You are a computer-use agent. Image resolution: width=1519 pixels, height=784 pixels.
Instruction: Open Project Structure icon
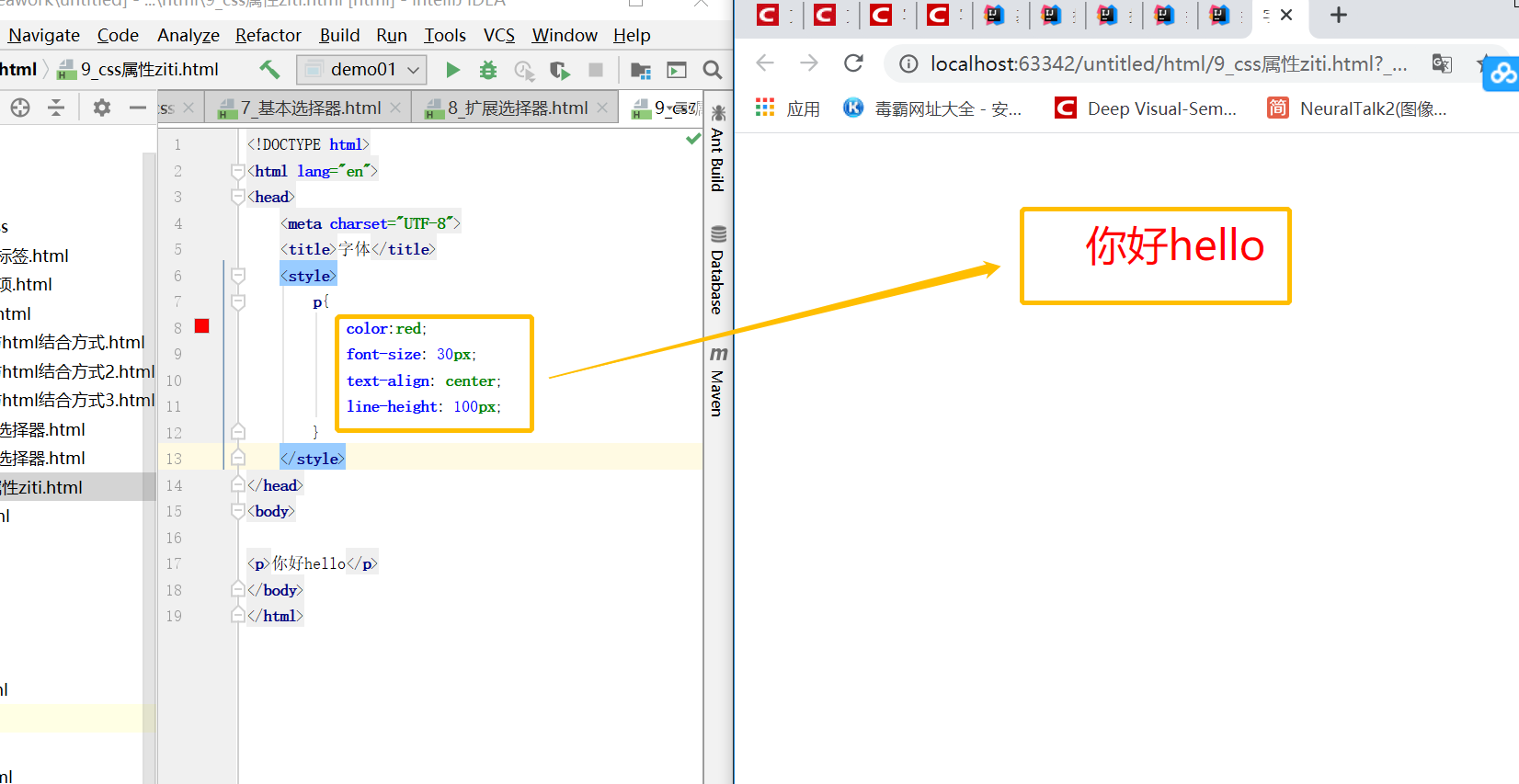pos(641,70)
